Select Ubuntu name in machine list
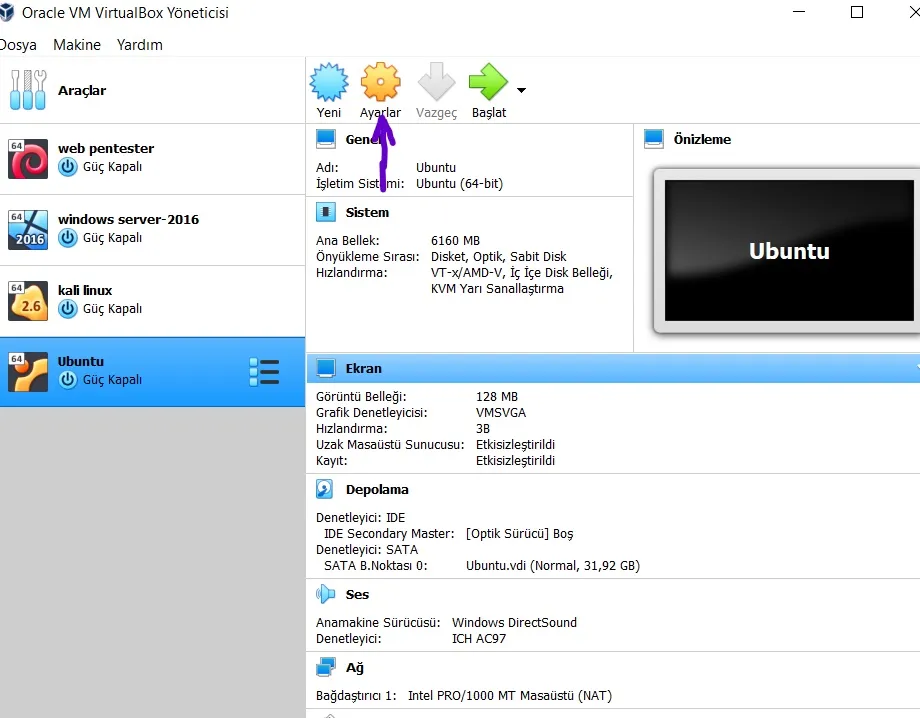The height and width of the screenshot is (718, 920). pyautogui.click(x=81, y=361)
